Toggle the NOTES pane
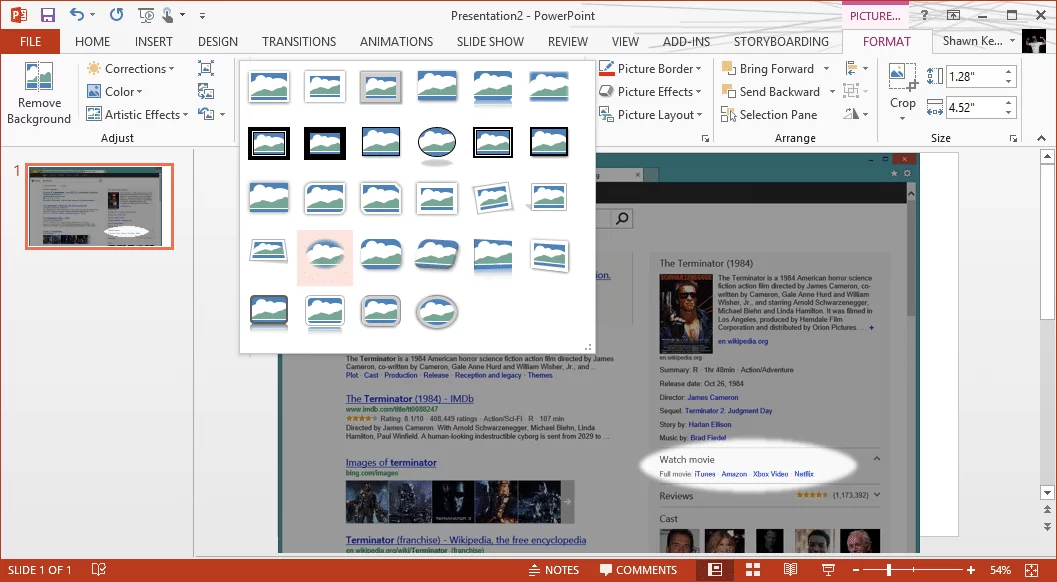1057x582 pixels. 554,570
